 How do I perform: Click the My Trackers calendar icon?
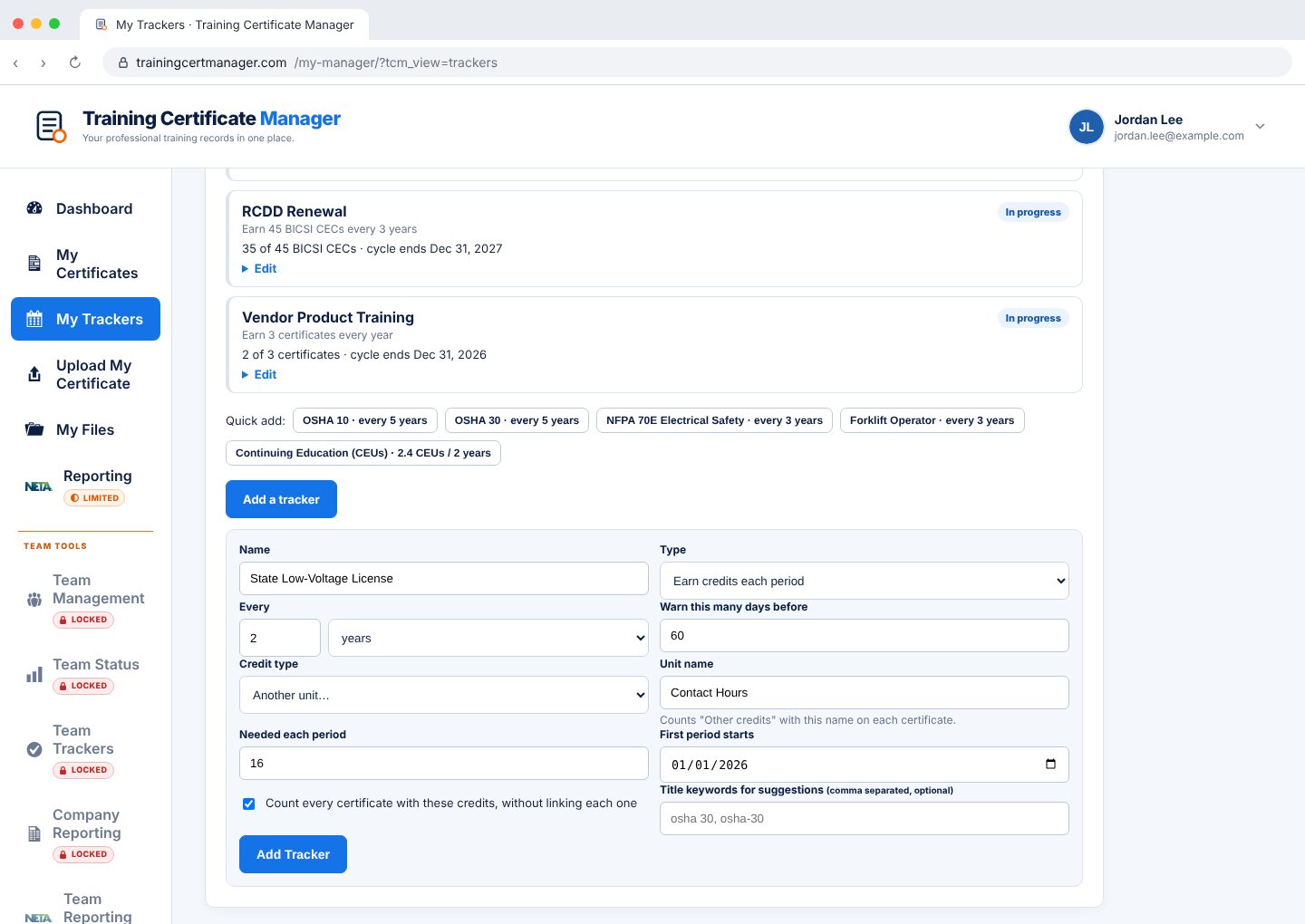(x=34, y=319)
